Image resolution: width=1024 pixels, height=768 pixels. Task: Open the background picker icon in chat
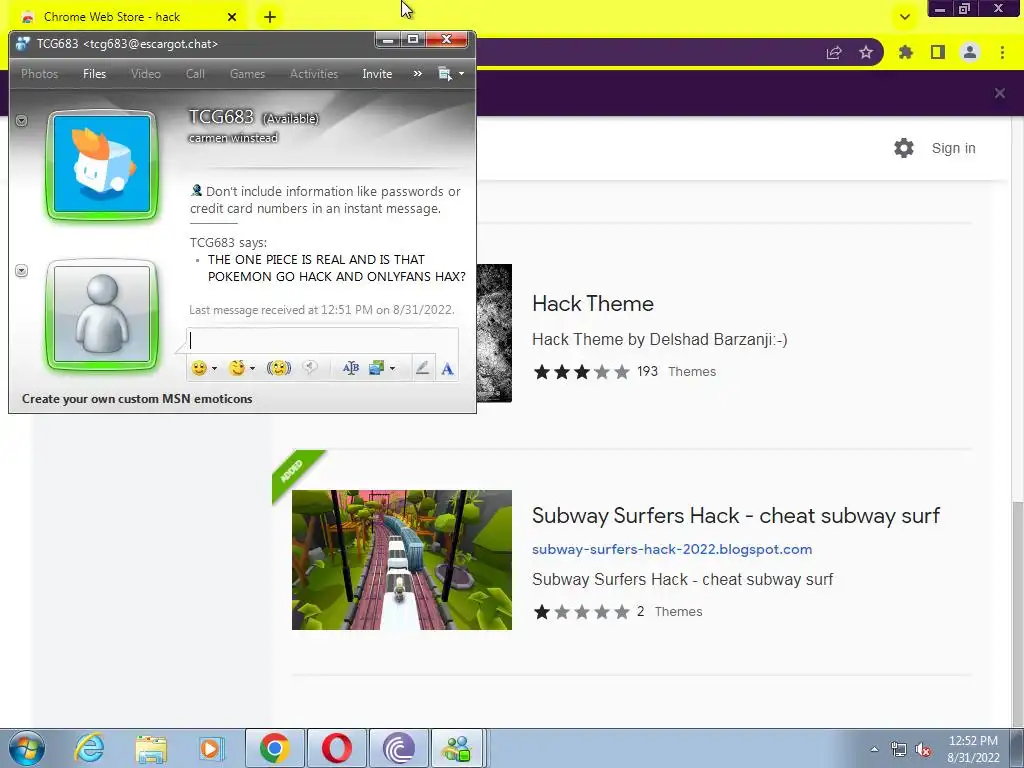coord(376,368)
